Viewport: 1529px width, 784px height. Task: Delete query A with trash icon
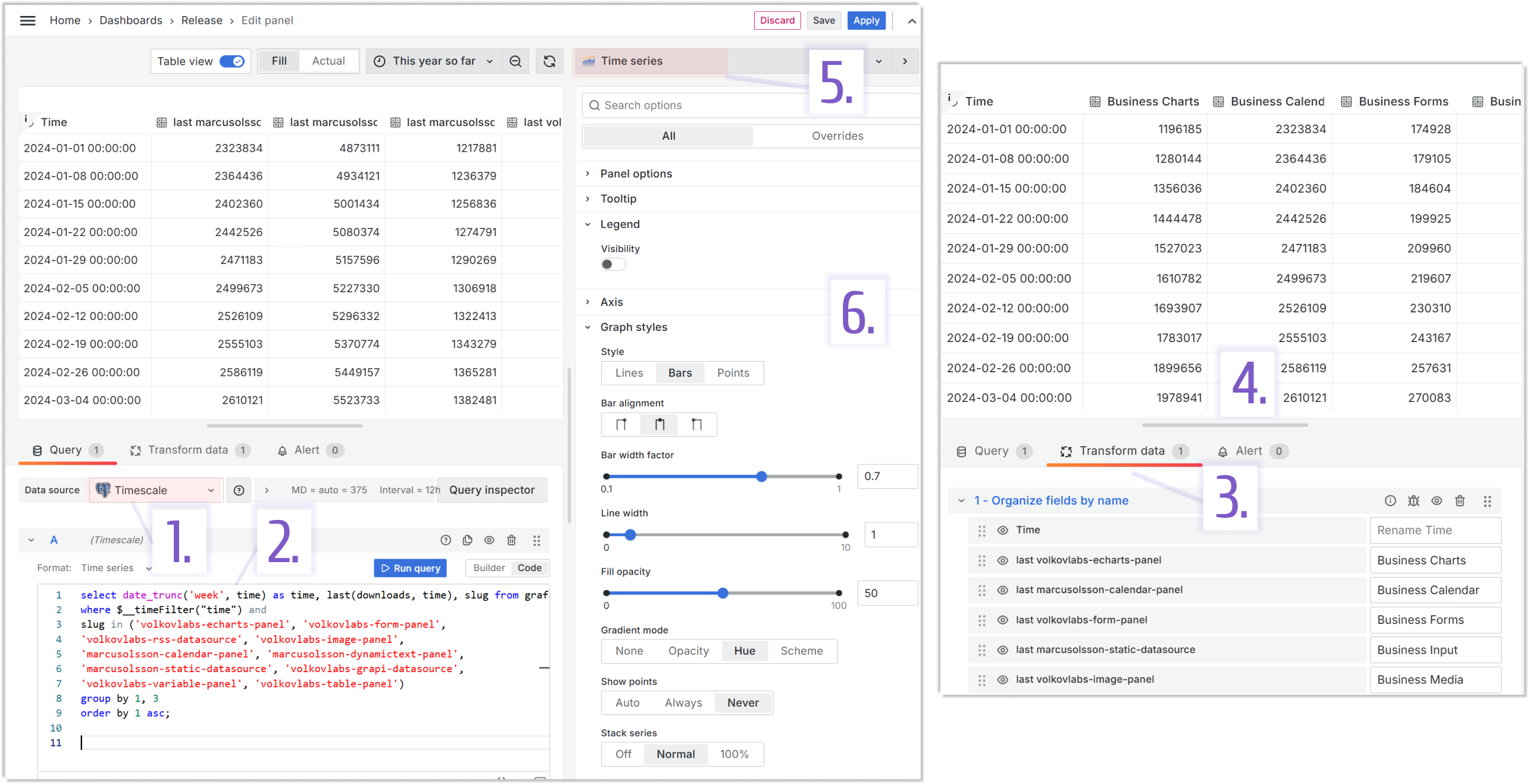point(511,541)
